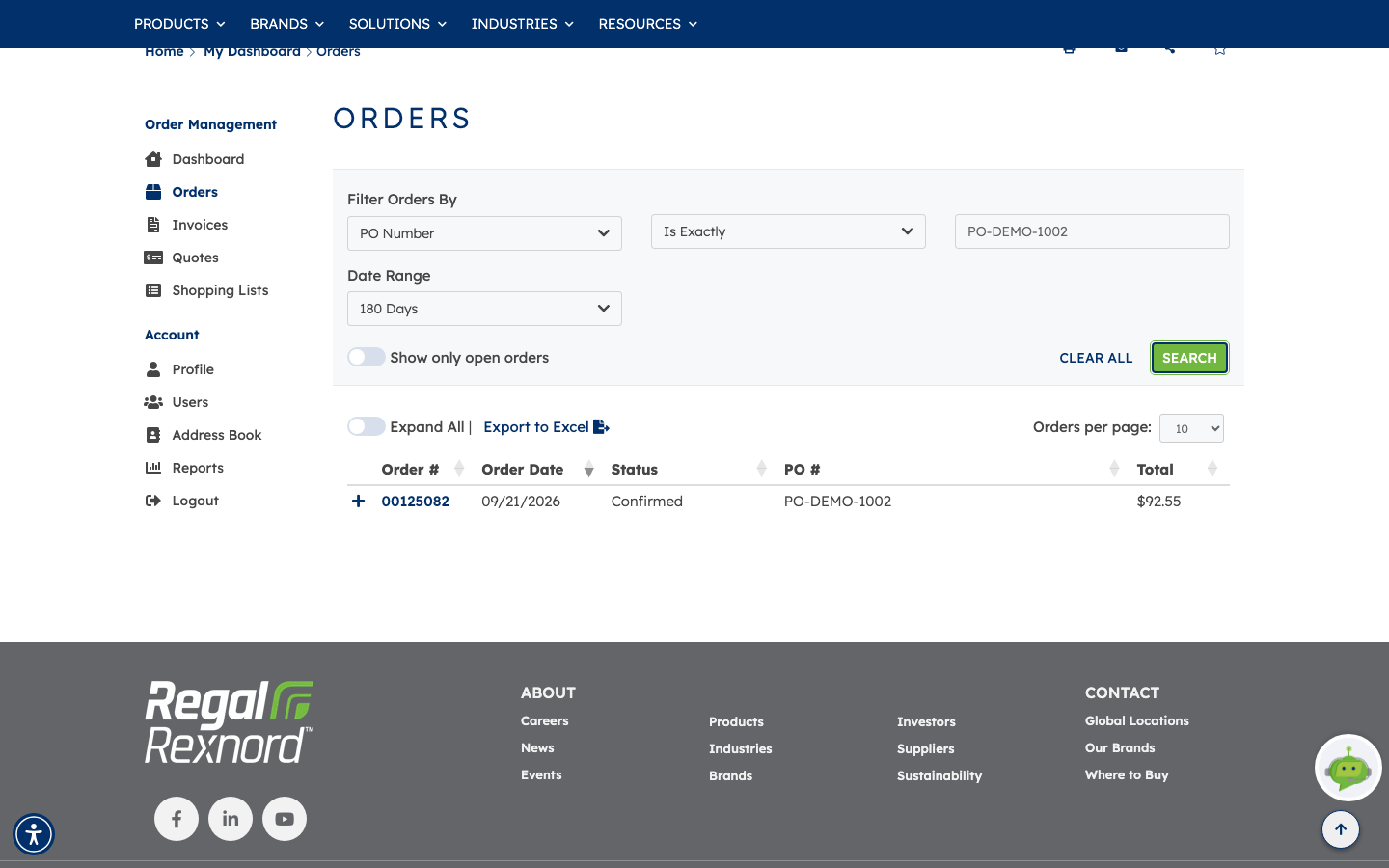Sort the table by Order Date
This screenshot has height=868, width=1389.
pos(537,470)
